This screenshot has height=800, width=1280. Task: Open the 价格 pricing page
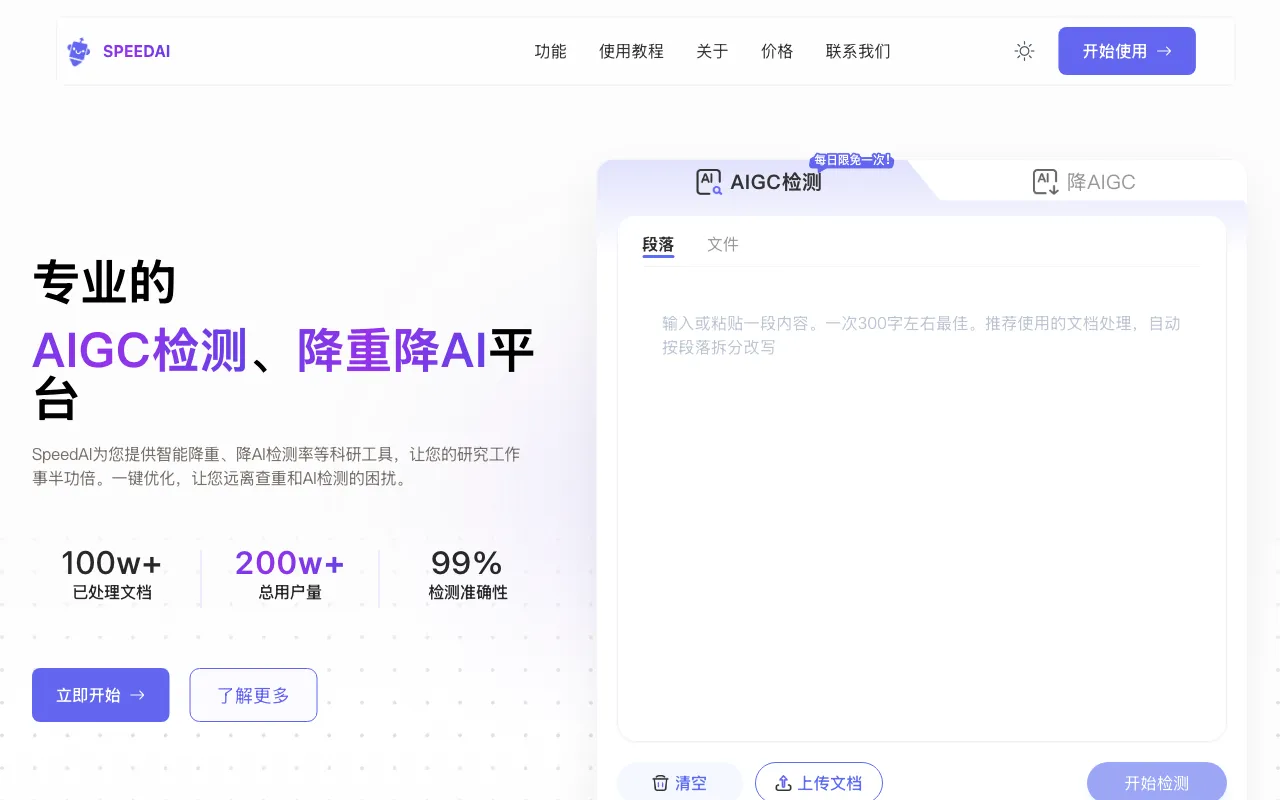(x=777, y=51)
